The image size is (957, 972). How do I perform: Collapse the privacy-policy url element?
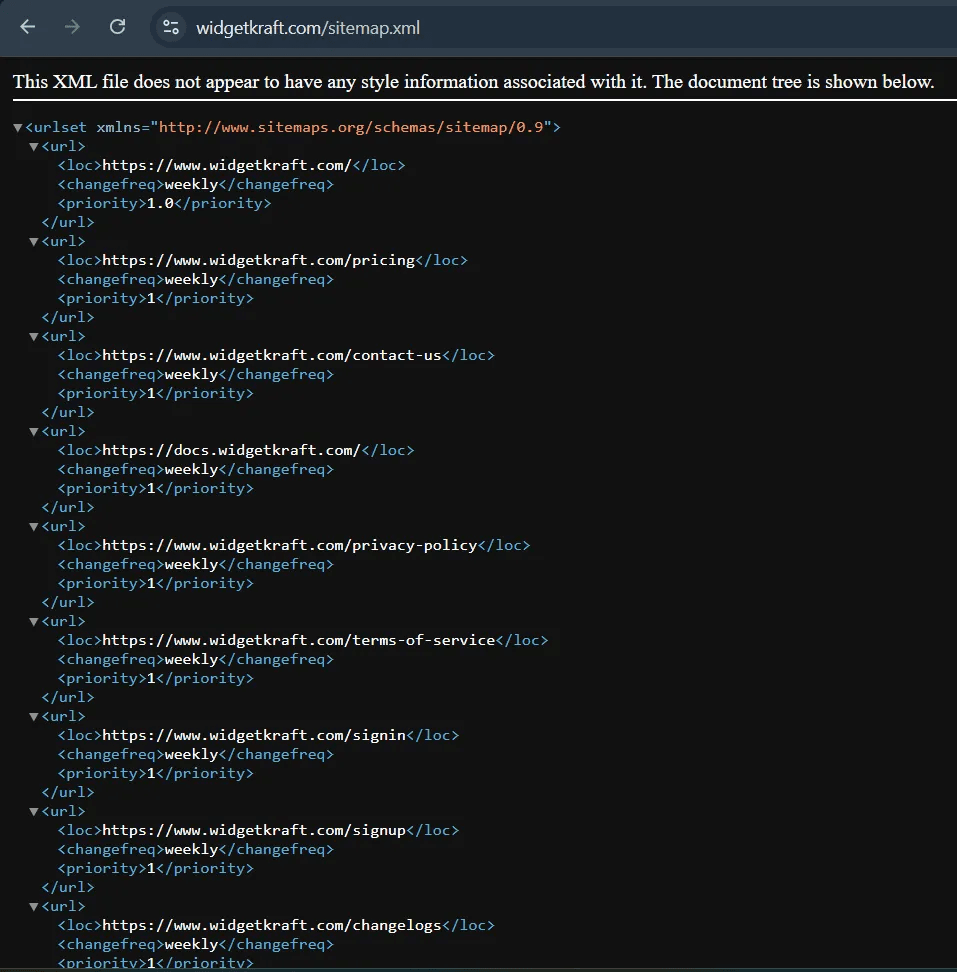(x=33, y=526)
